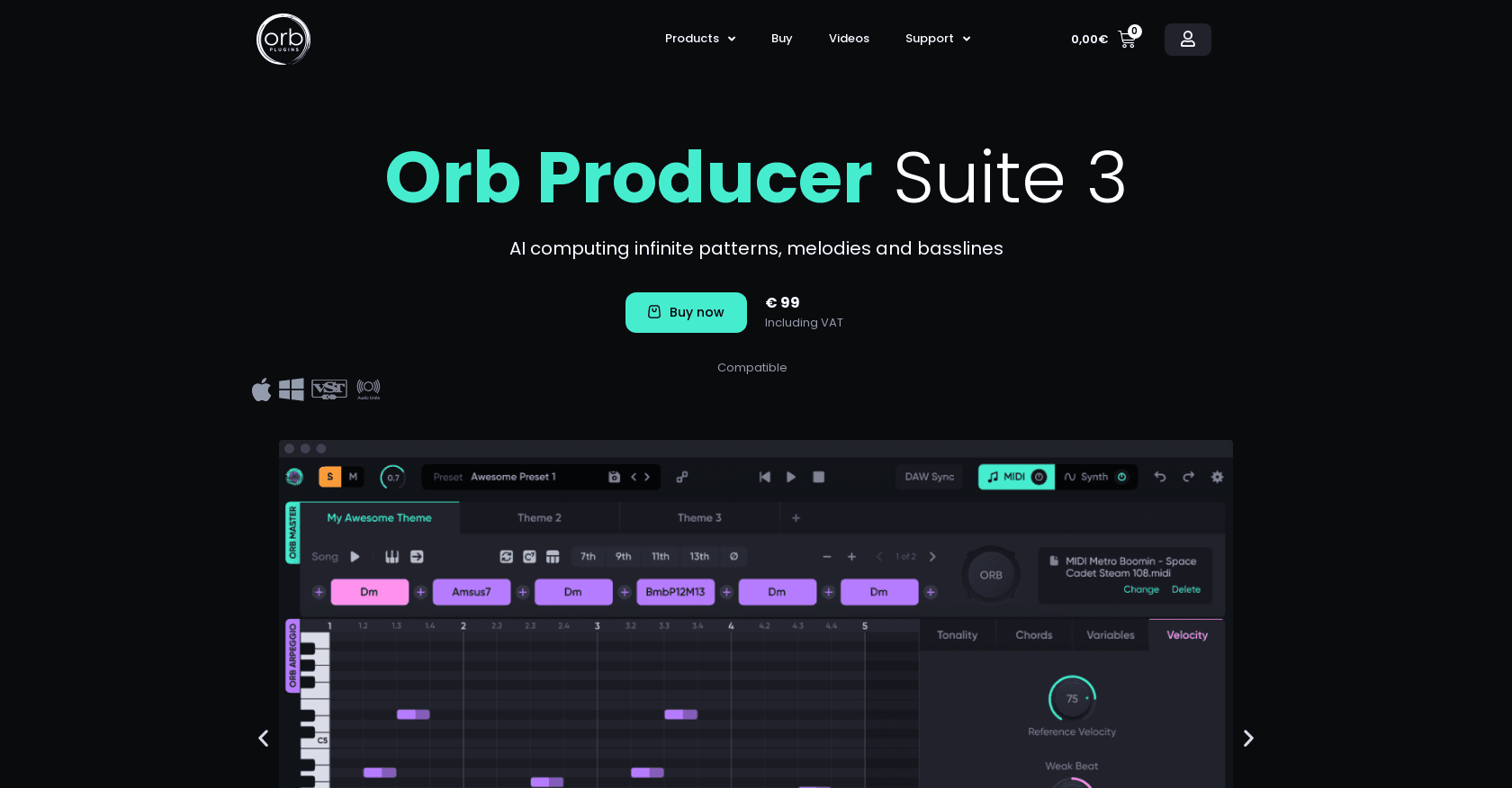Viewport: 1512px width, 788px height.
Task: Click the plus before first Dm chord
Action: coord(319,592)
